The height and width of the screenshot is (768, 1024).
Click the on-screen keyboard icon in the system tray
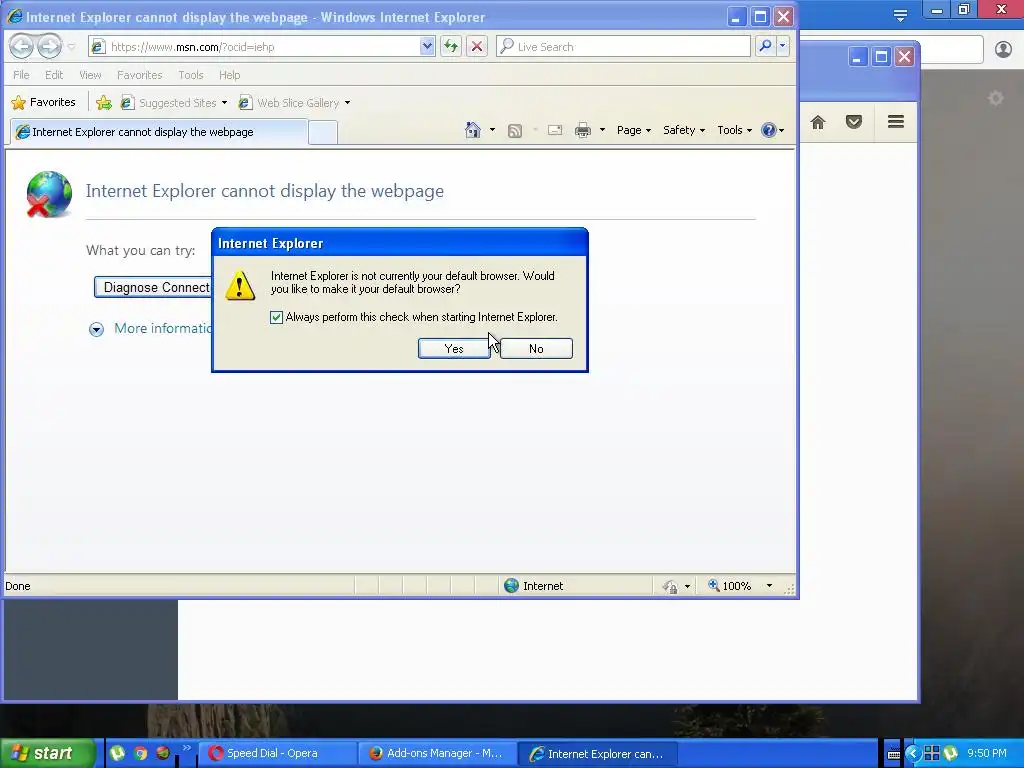coord(893,754)
